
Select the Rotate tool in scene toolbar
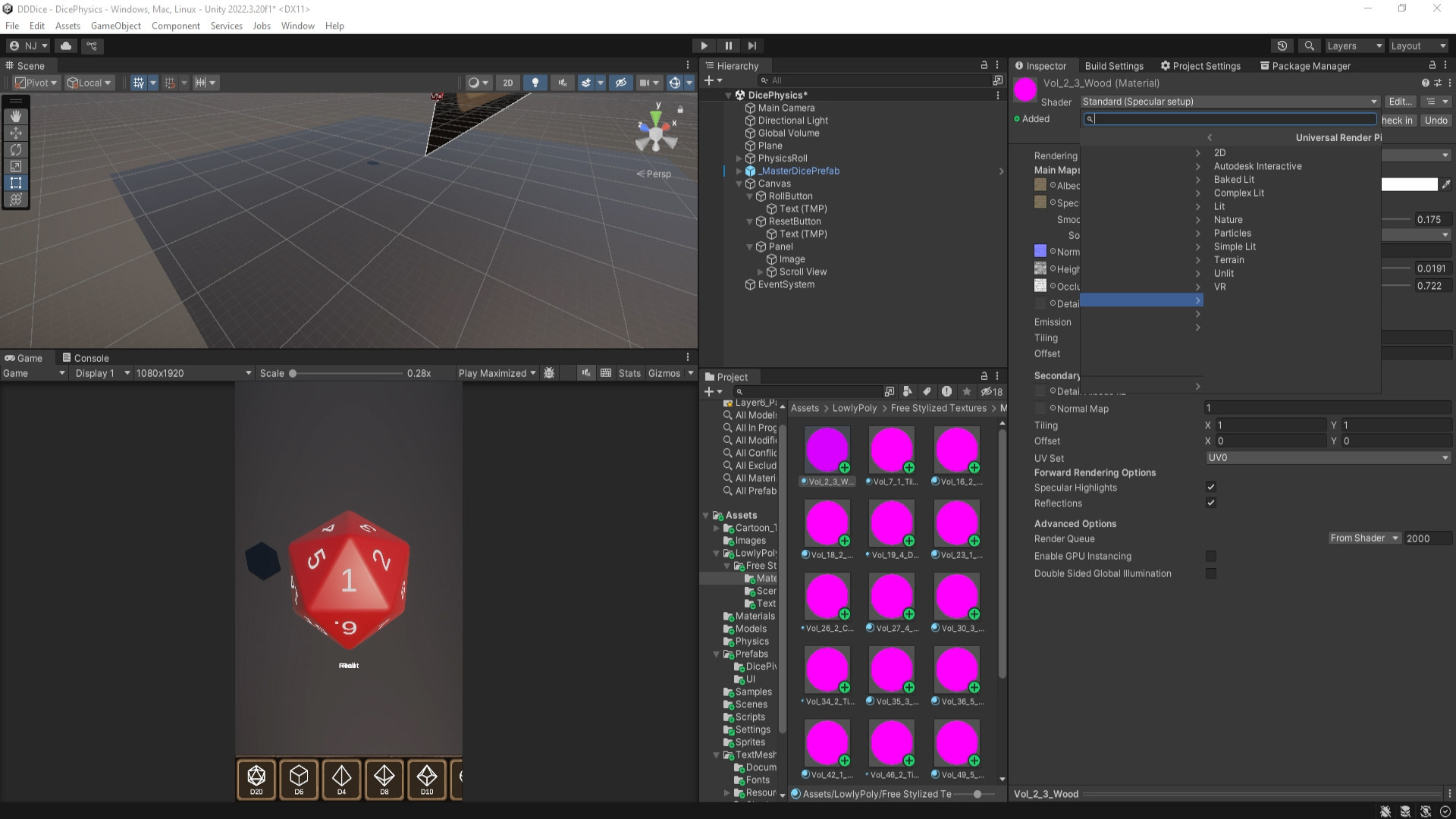click(15, 149)
